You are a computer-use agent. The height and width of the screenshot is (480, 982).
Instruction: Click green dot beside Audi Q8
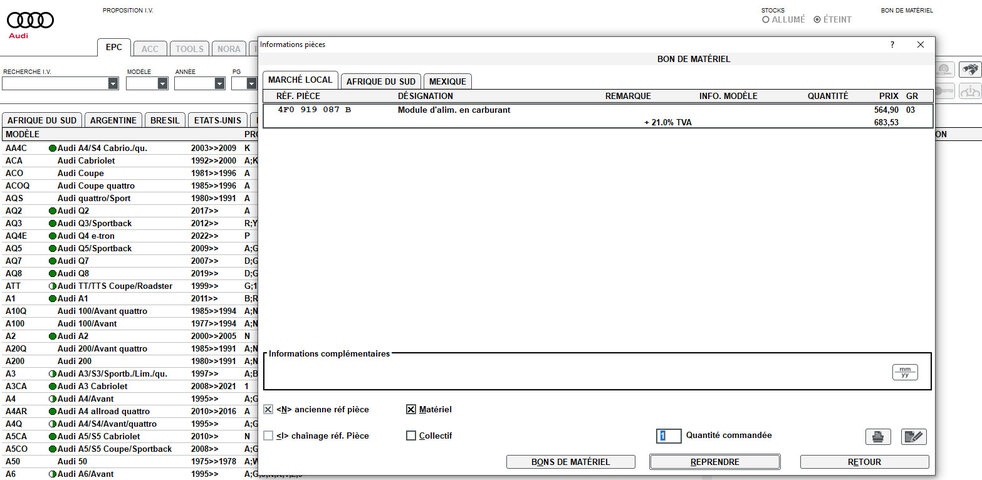[53, 274]
